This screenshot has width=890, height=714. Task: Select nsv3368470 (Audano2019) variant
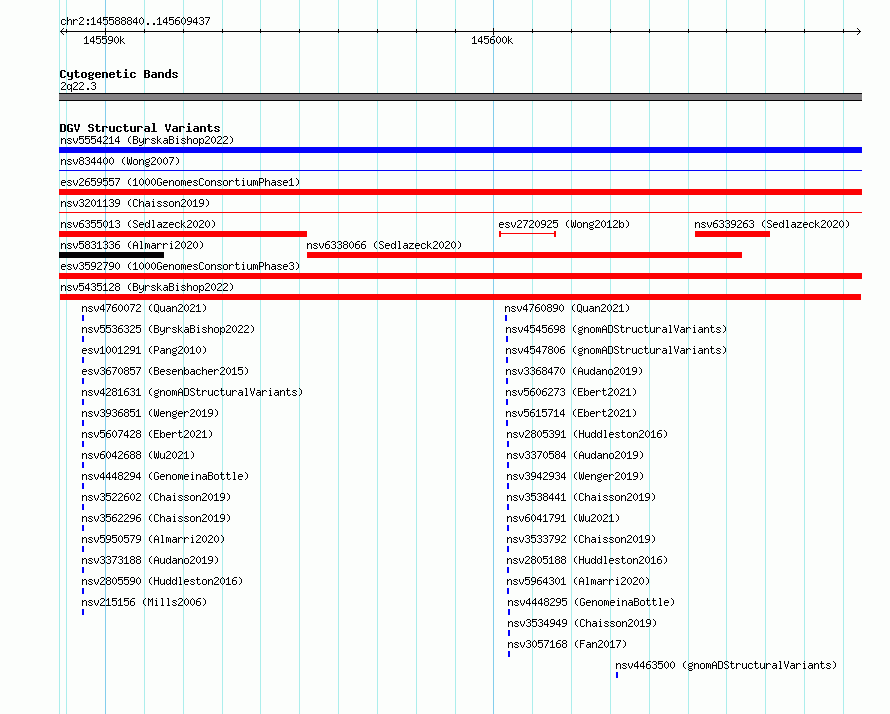click(x=574, y=371)
